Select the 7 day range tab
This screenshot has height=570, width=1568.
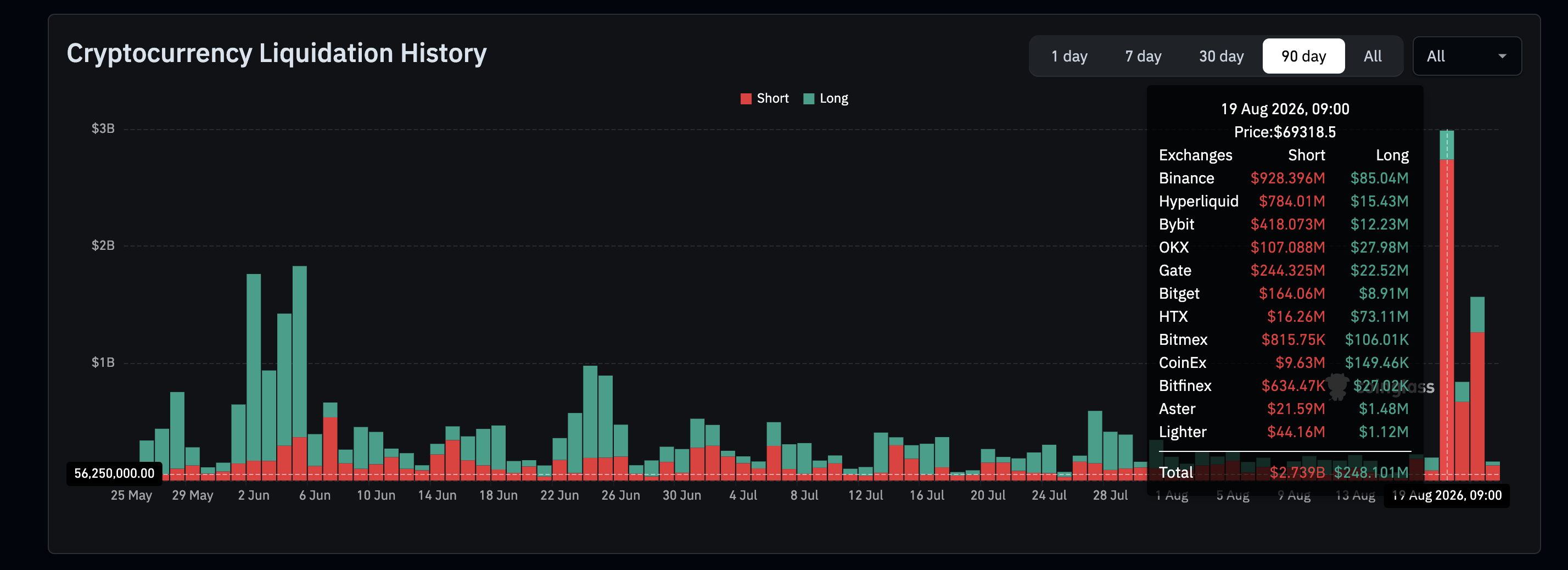(1143, 56)
